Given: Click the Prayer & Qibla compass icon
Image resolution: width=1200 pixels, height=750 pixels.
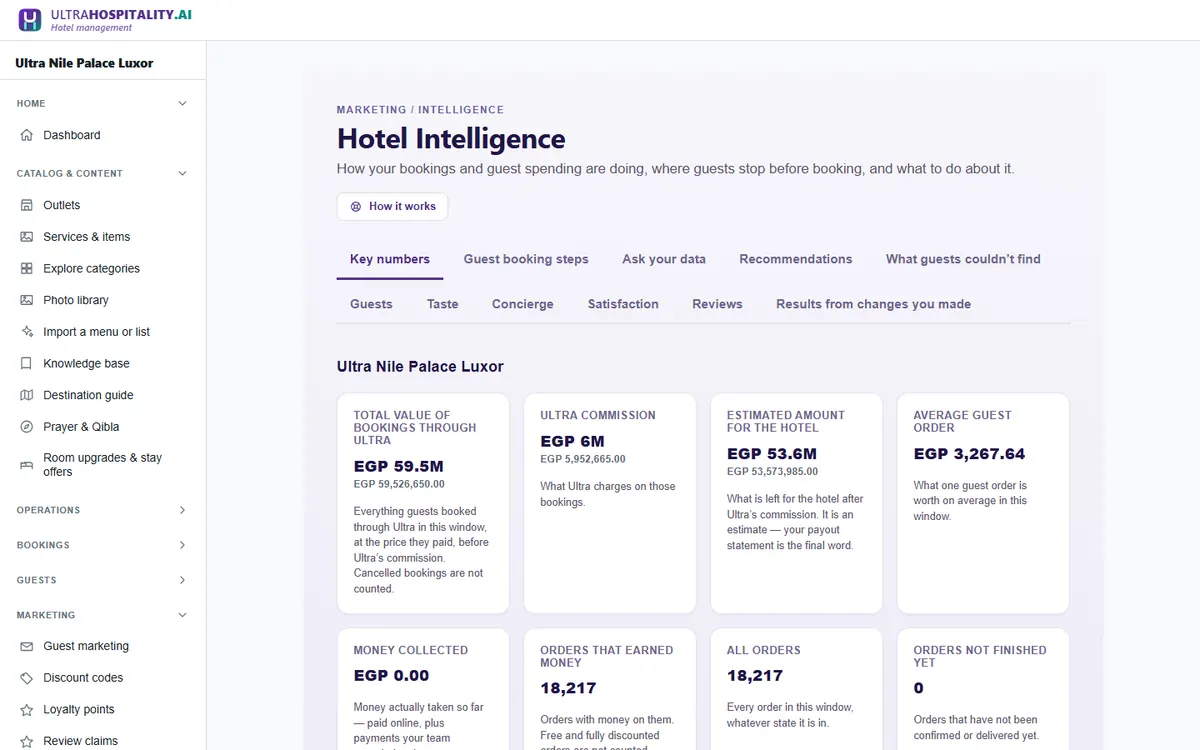Looking at the screenshot, I should [27, 427].
